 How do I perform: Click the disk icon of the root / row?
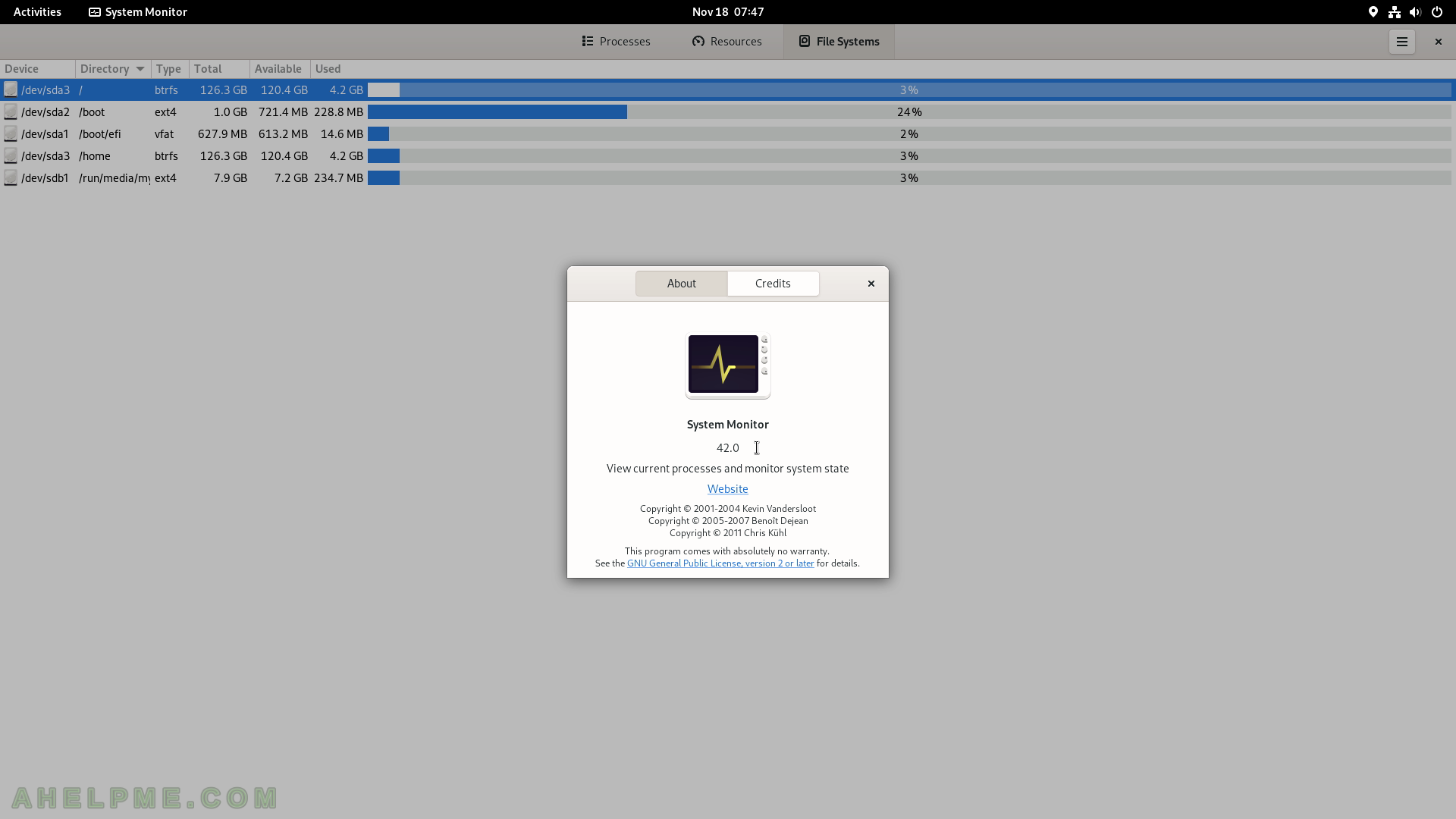(11, 89)
